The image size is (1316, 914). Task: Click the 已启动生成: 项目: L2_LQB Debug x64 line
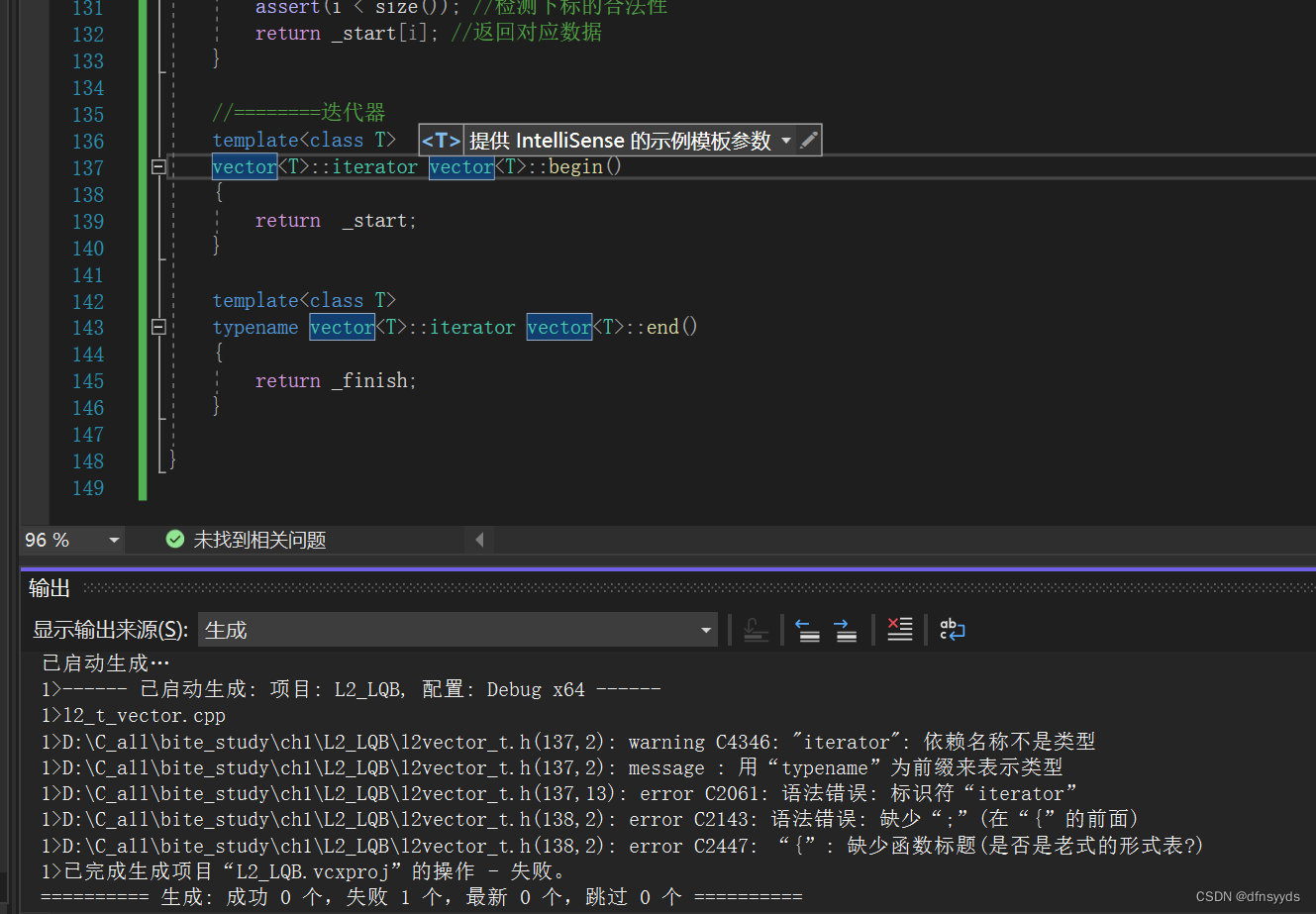tap(351, 689)
